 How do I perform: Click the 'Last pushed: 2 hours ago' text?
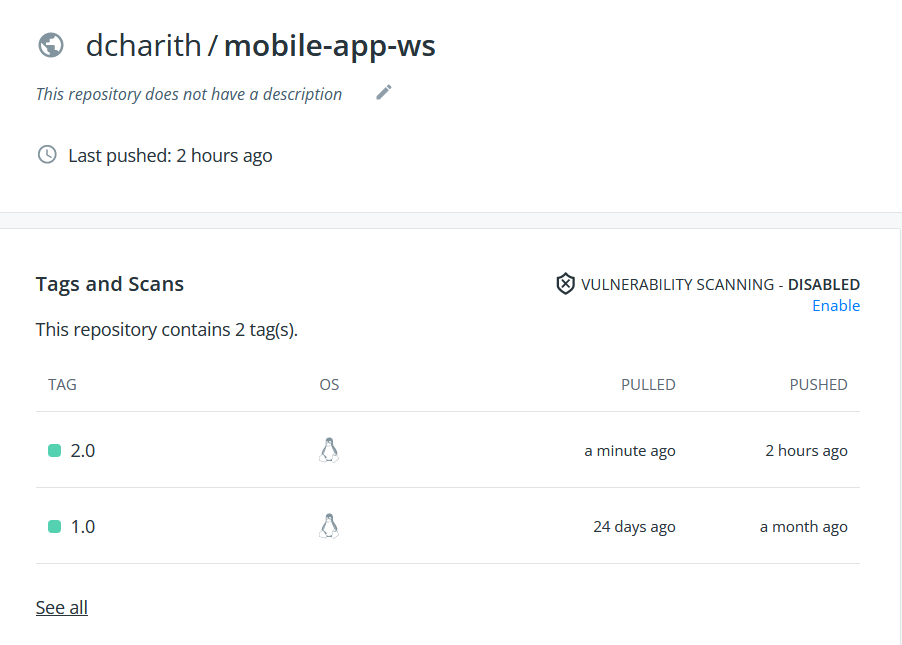tap(170, 155)
